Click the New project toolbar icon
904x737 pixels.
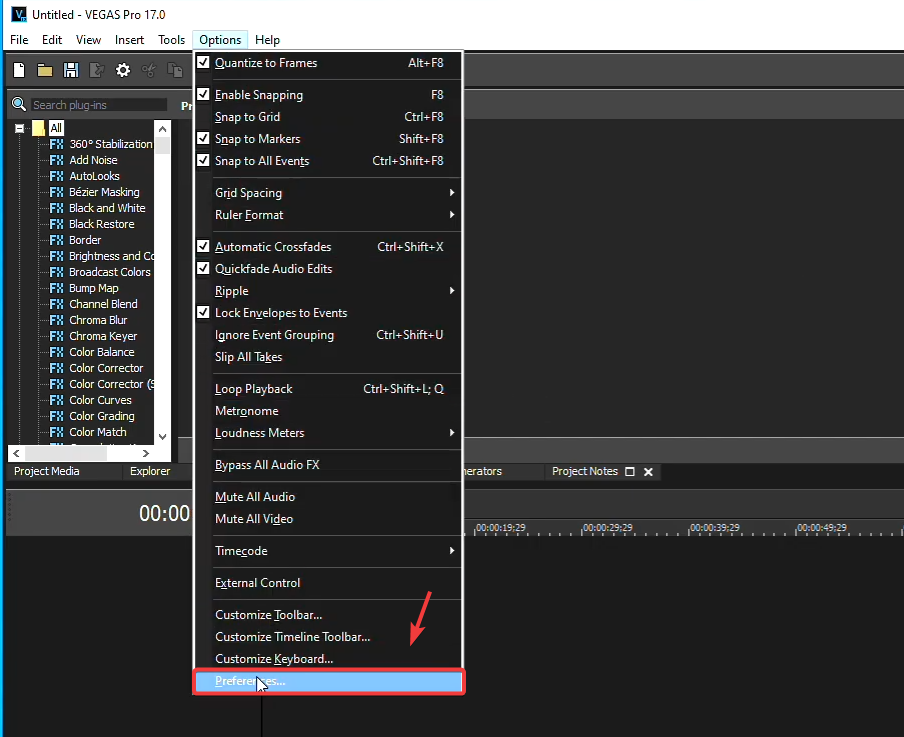[x=19, y=70]
